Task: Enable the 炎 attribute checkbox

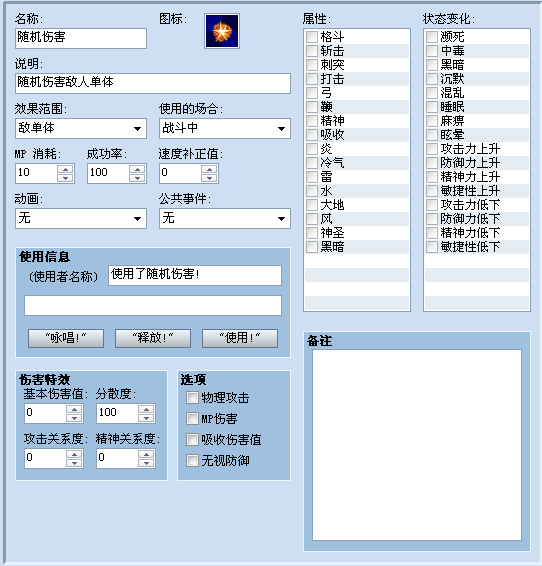Action: click(312, 149)
